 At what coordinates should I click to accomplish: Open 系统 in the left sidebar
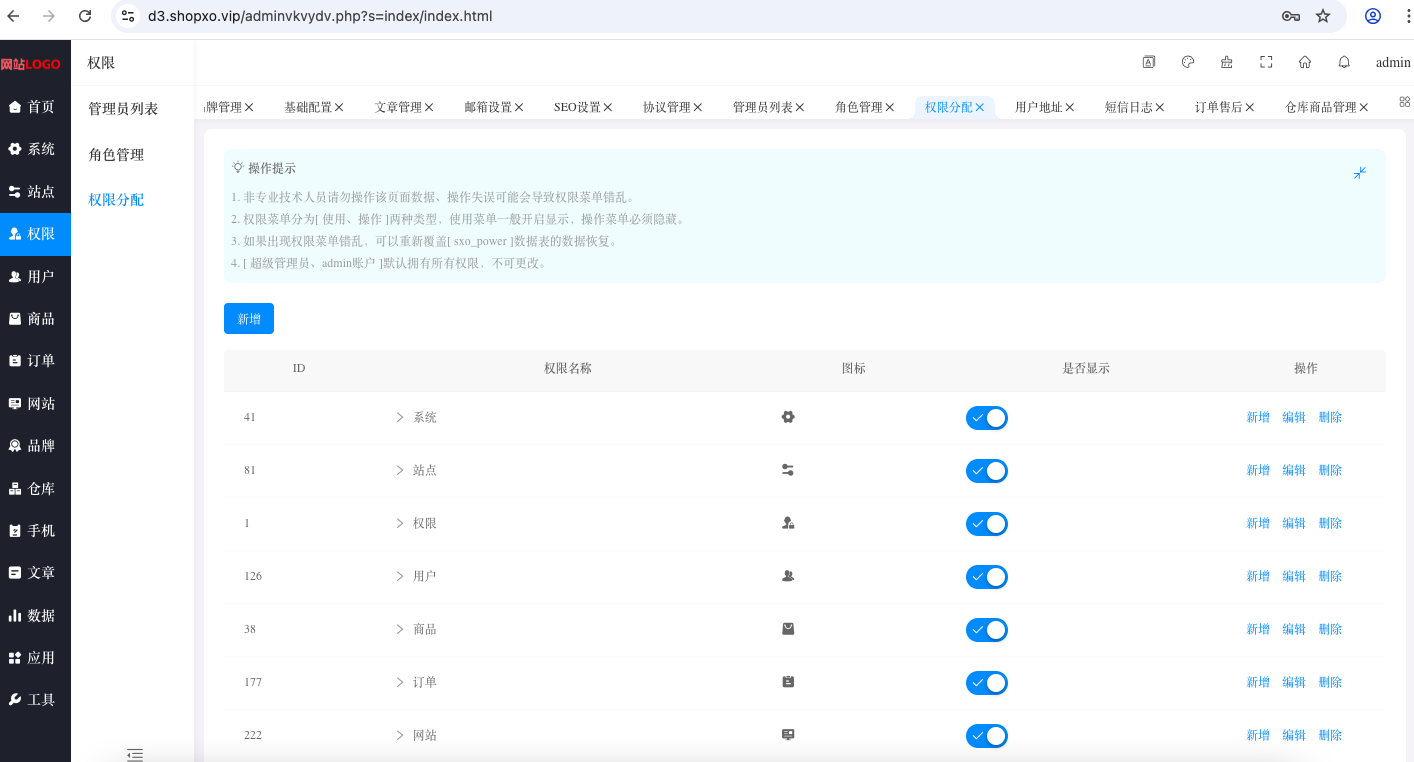click(35, 149)
